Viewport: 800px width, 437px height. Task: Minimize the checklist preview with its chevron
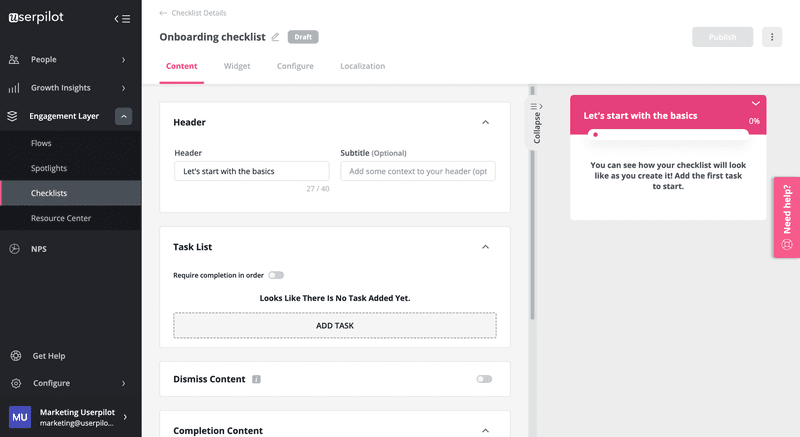pyautogui.click(x=755, y=103)
